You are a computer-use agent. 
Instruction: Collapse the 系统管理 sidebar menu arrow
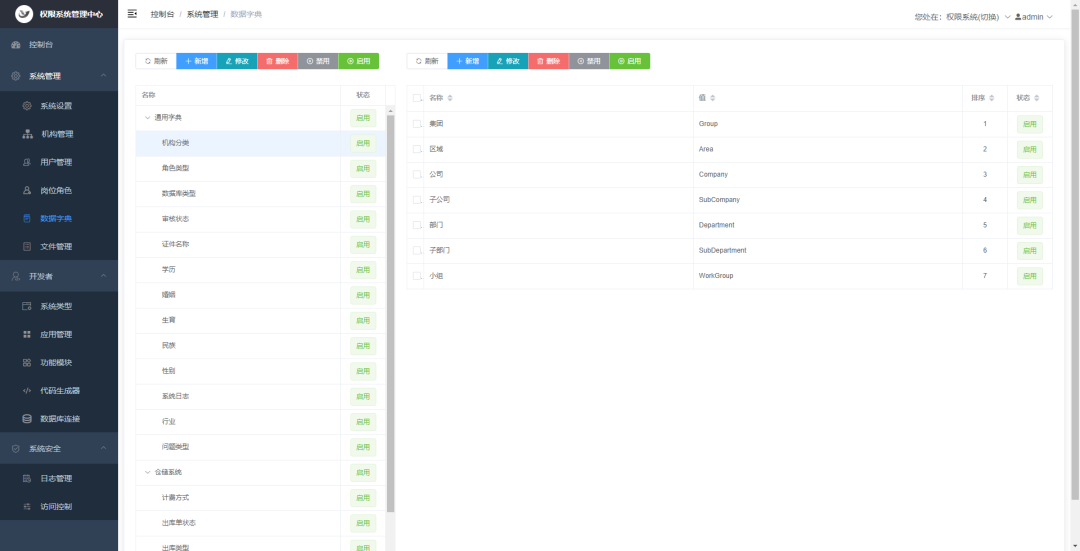pyautogui.click(x=103, y=76)
